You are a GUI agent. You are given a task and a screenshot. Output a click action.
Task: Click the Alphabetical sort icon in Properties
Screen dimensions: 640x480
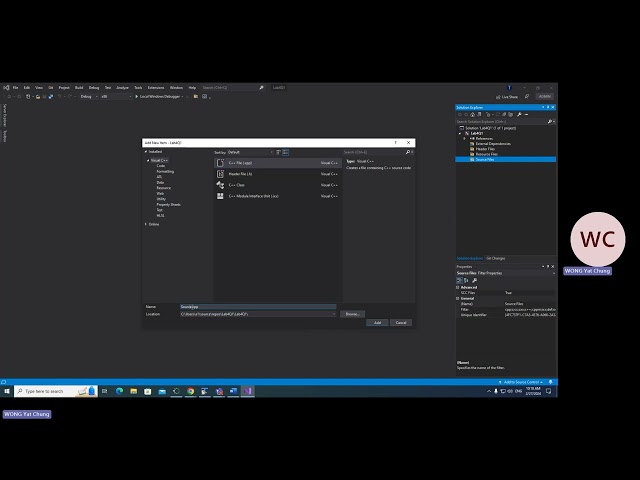tap(466, 280)
